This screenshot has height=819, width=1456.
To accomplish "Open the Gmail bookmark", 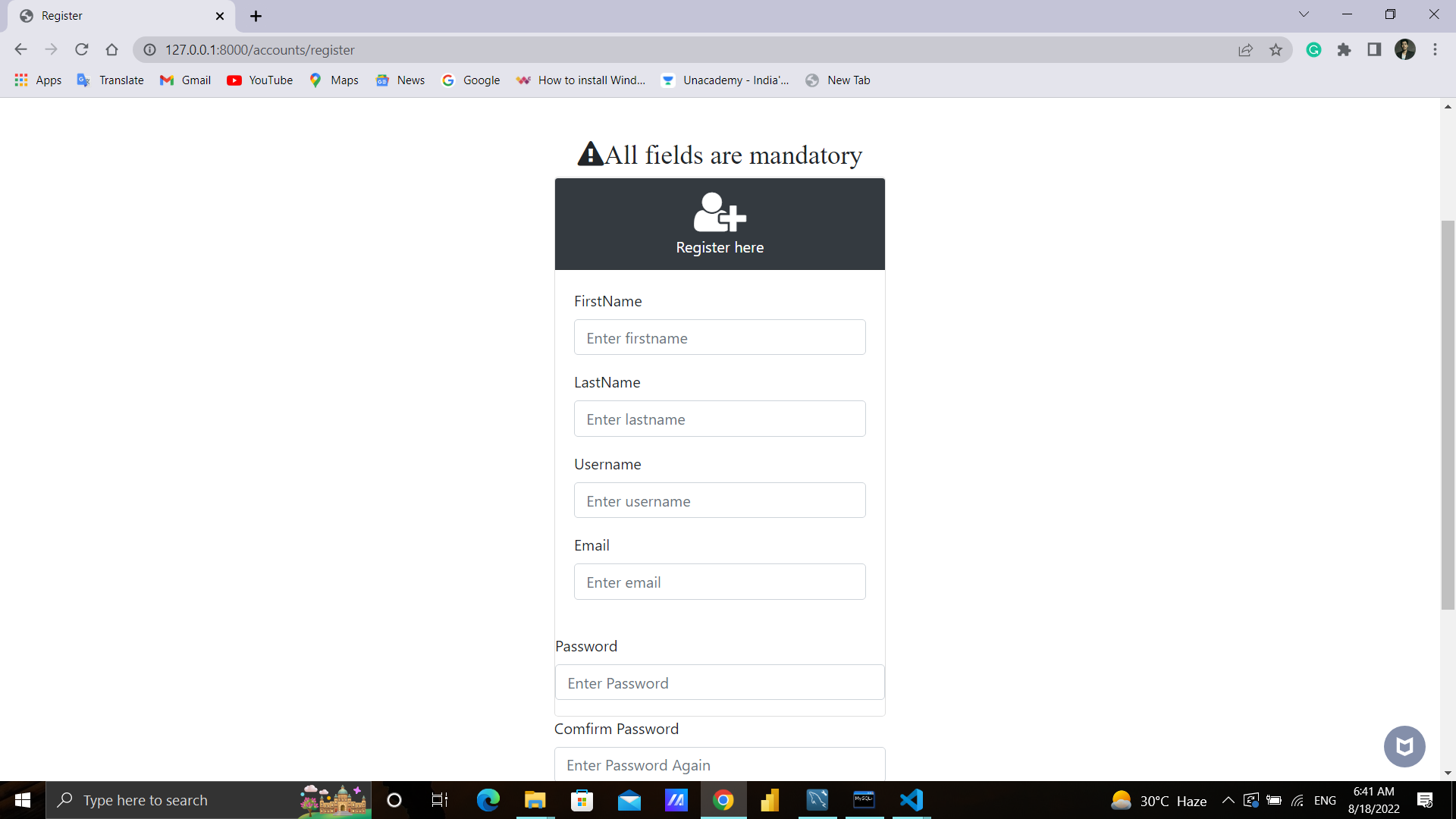I will [x=184, y=80].
